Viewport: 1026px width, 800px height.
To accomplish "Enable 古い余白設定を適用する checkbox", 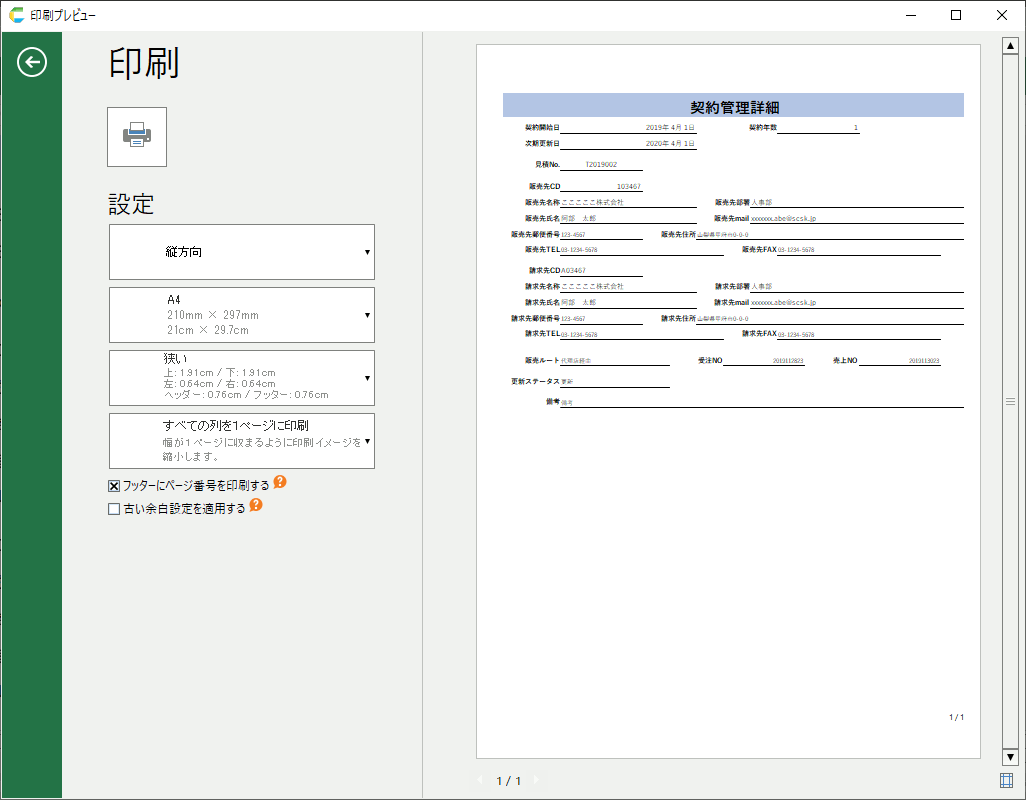I will pos(114,509).
